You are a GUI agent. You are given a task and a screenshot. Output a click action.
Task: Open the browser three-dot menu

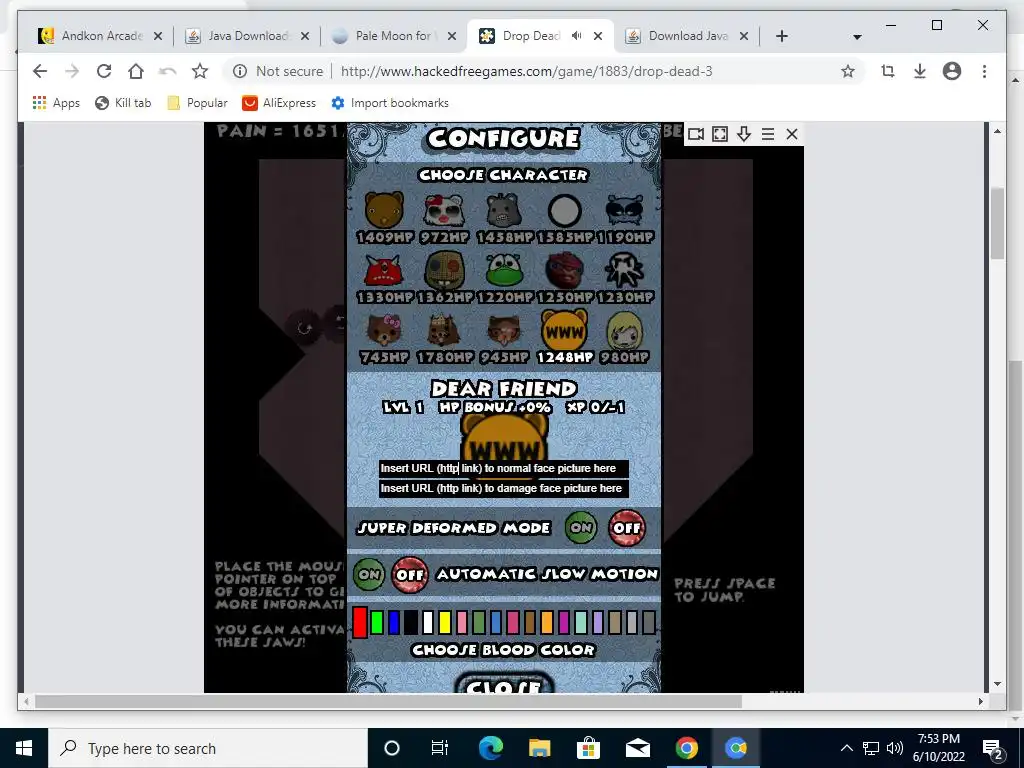click(x=984, y=71)
